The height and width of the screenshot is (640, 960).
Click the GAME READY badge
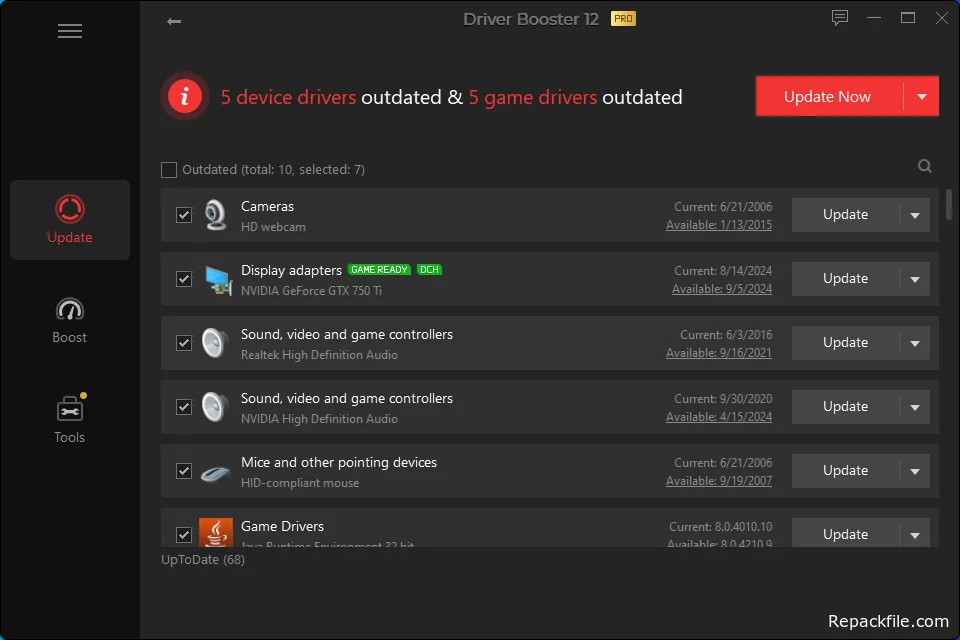379,269
